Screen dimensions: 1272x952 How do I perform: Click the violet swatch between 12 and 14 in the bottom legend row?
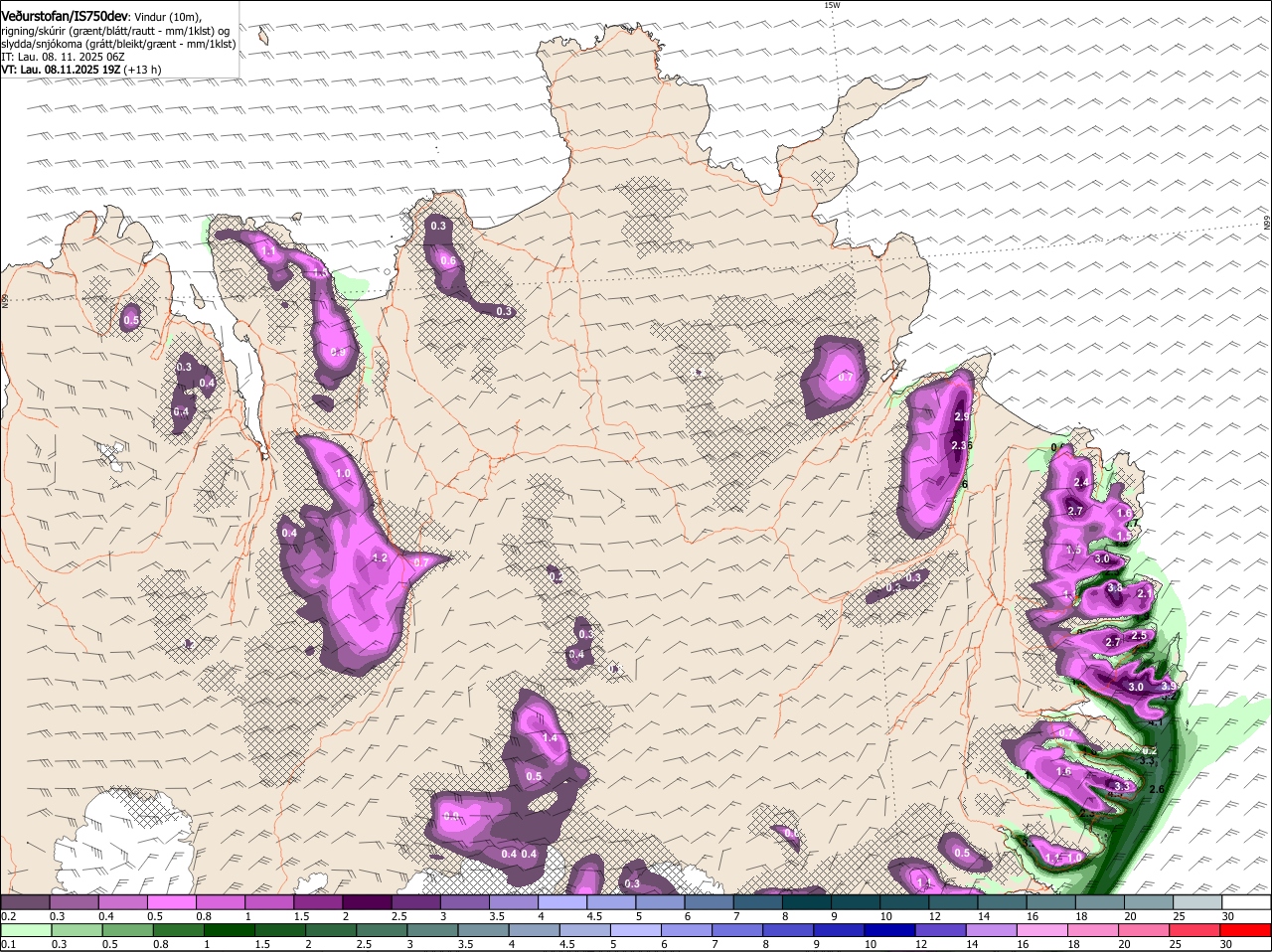coord(941,930)
